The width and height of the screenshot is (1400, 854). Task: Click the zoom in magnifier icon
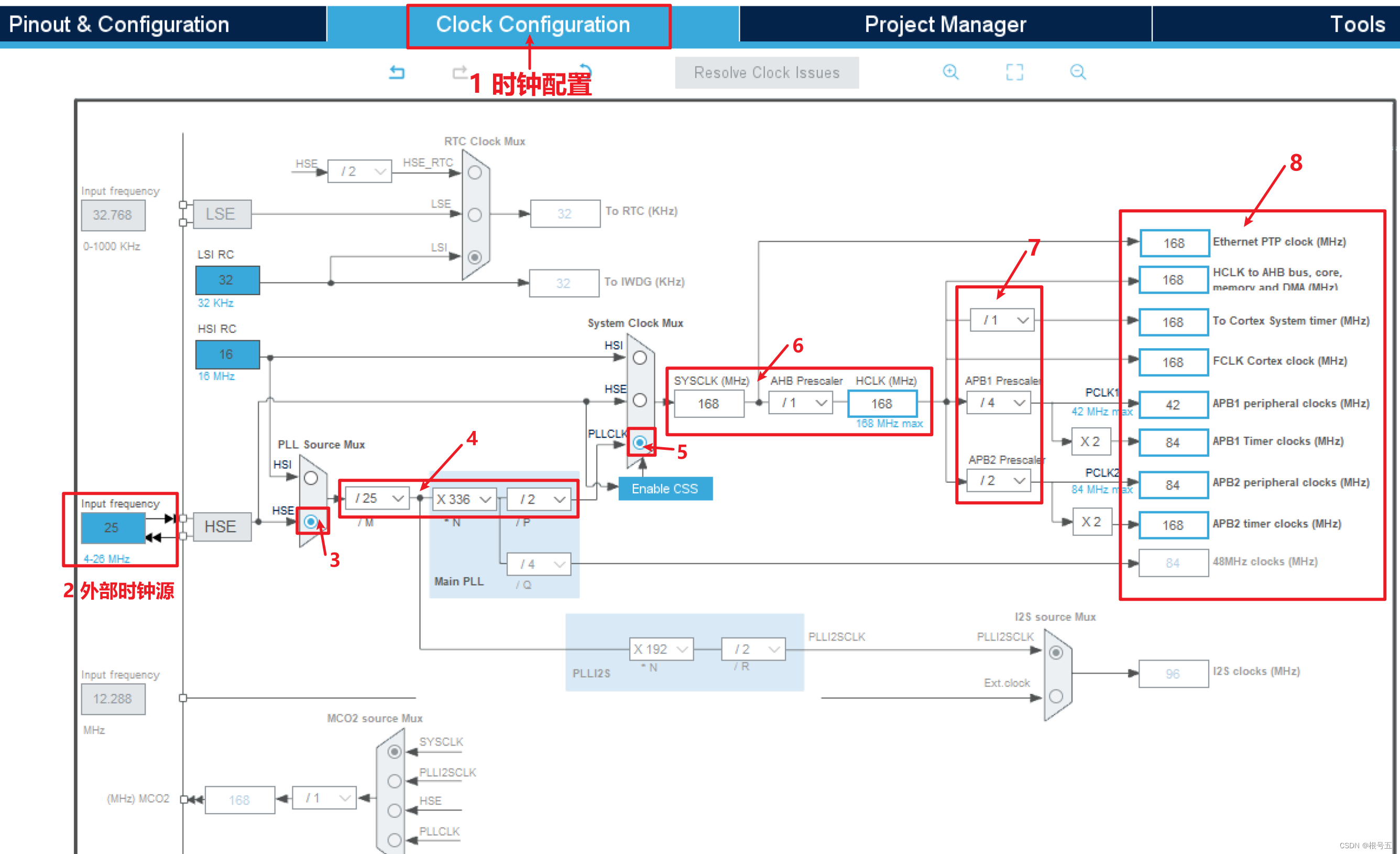950,72
